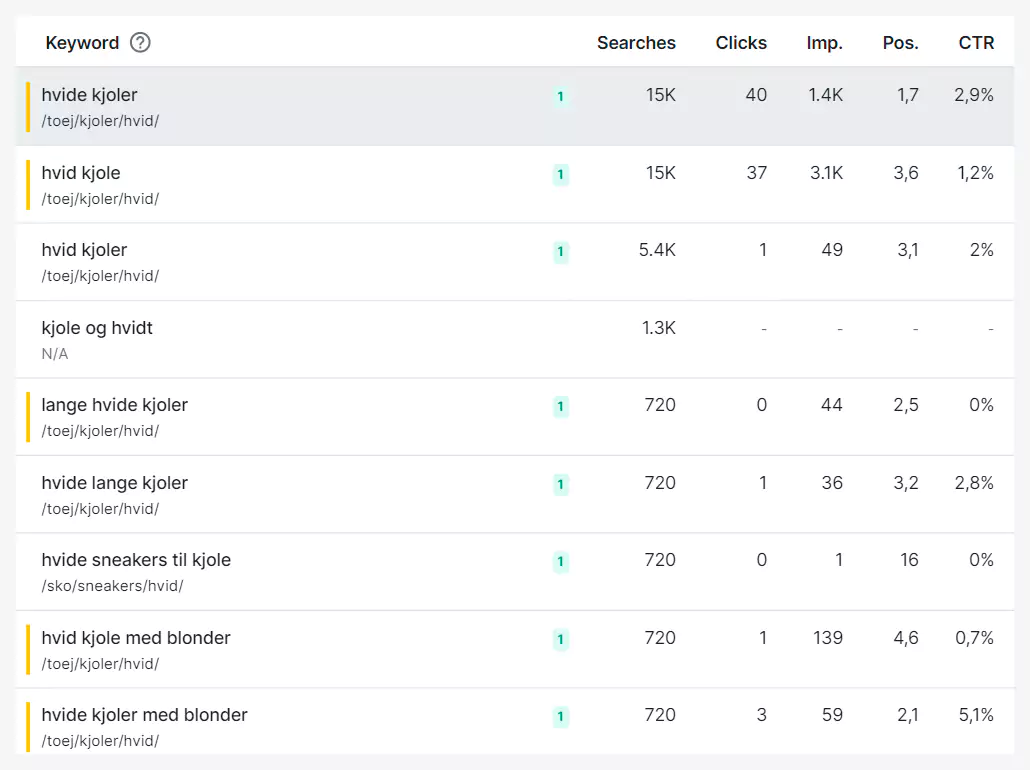Click the yellow marker beside hvide kjoler
This screenshot has width=1030, height=770.
click(x=28, y=107)
